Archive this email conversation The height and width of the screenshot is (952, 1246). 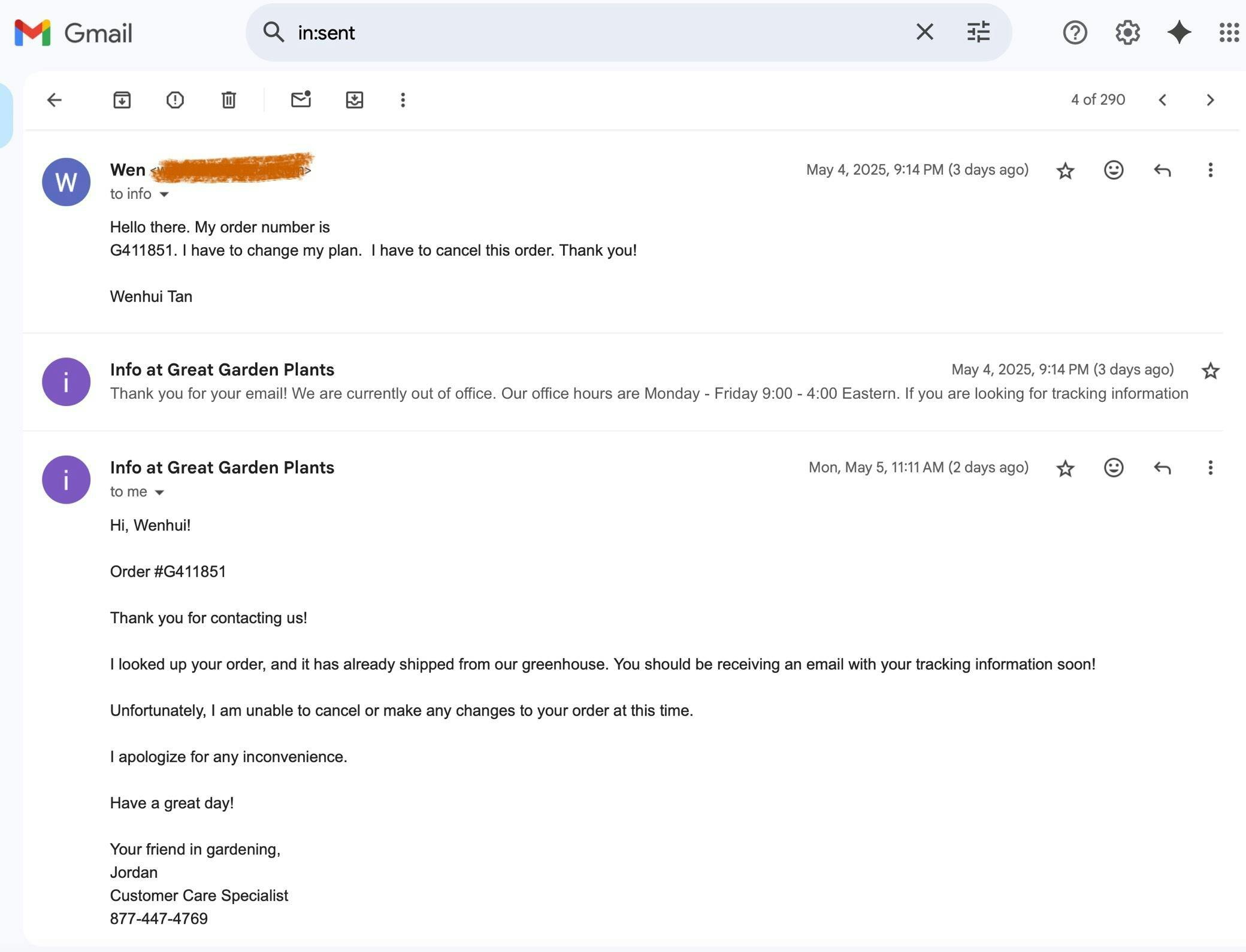tap(122, 100)
